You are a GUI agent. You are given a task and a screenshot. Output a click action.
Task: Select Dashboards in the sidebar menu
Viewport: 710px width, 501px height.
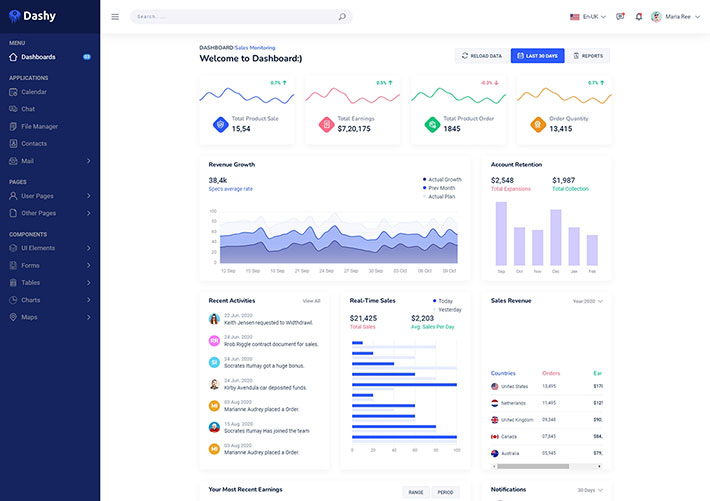38,57
